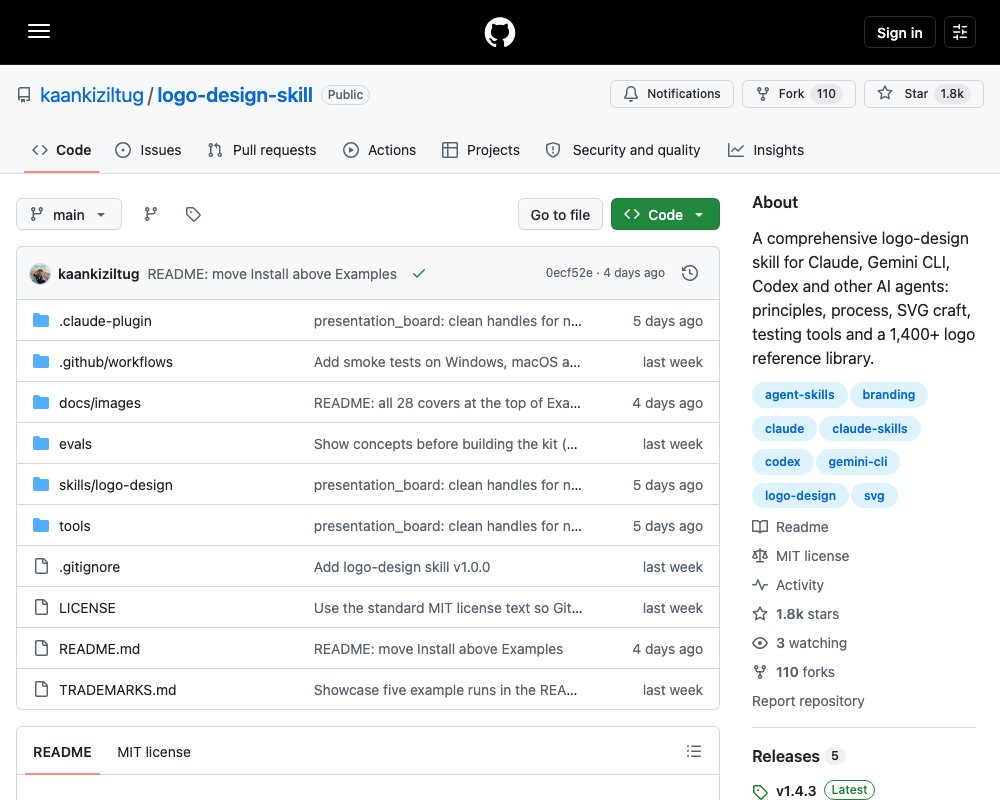This screenshot has height=800, width=1000.
Task: Click Report repository link
Action: (808, 700)
